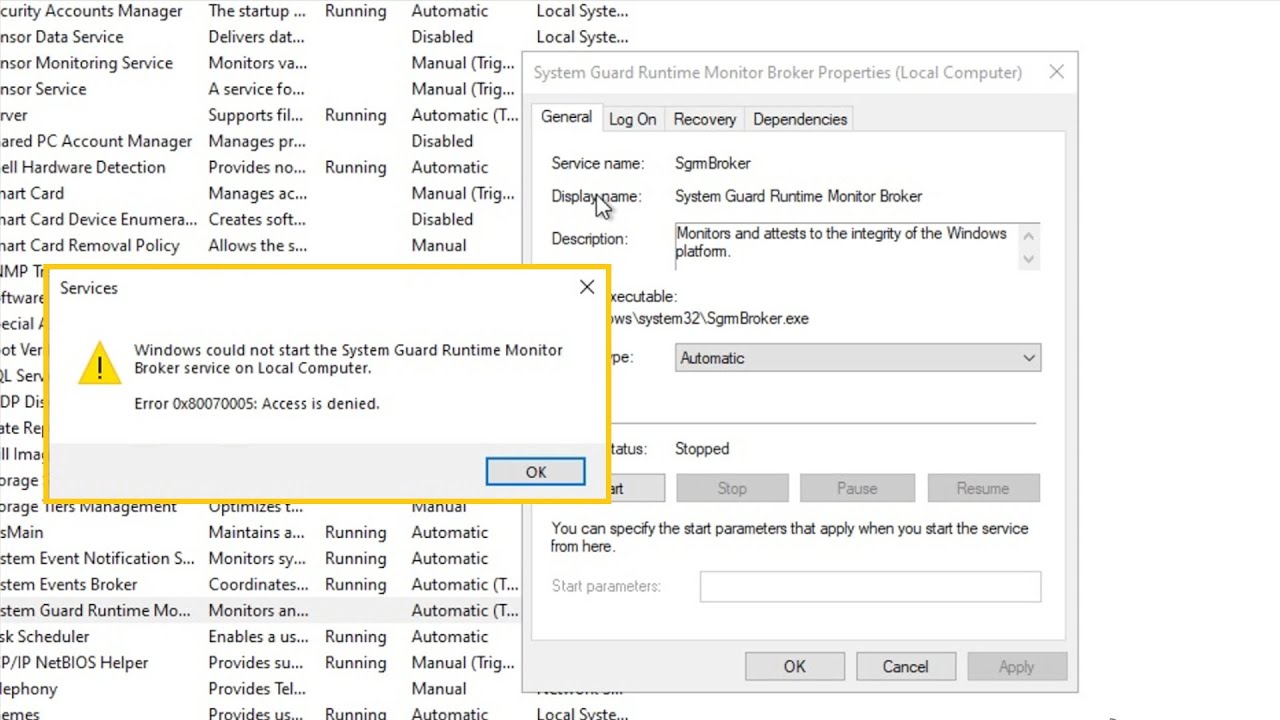This screenshot has height=720, width=1280.
Task: Open the Dependencies tab
Action: pos(800,119)
